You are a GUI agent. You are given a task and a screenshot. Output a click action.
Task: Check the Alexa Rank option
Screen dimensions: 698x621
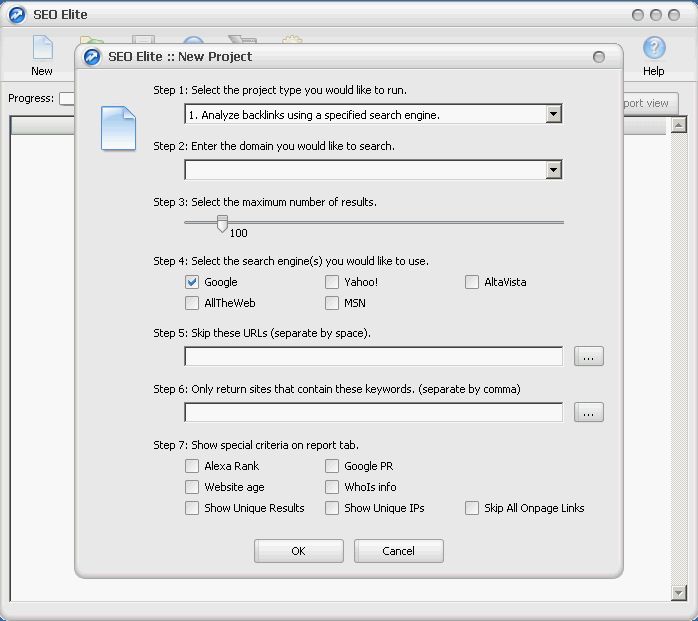pos(192,466)
